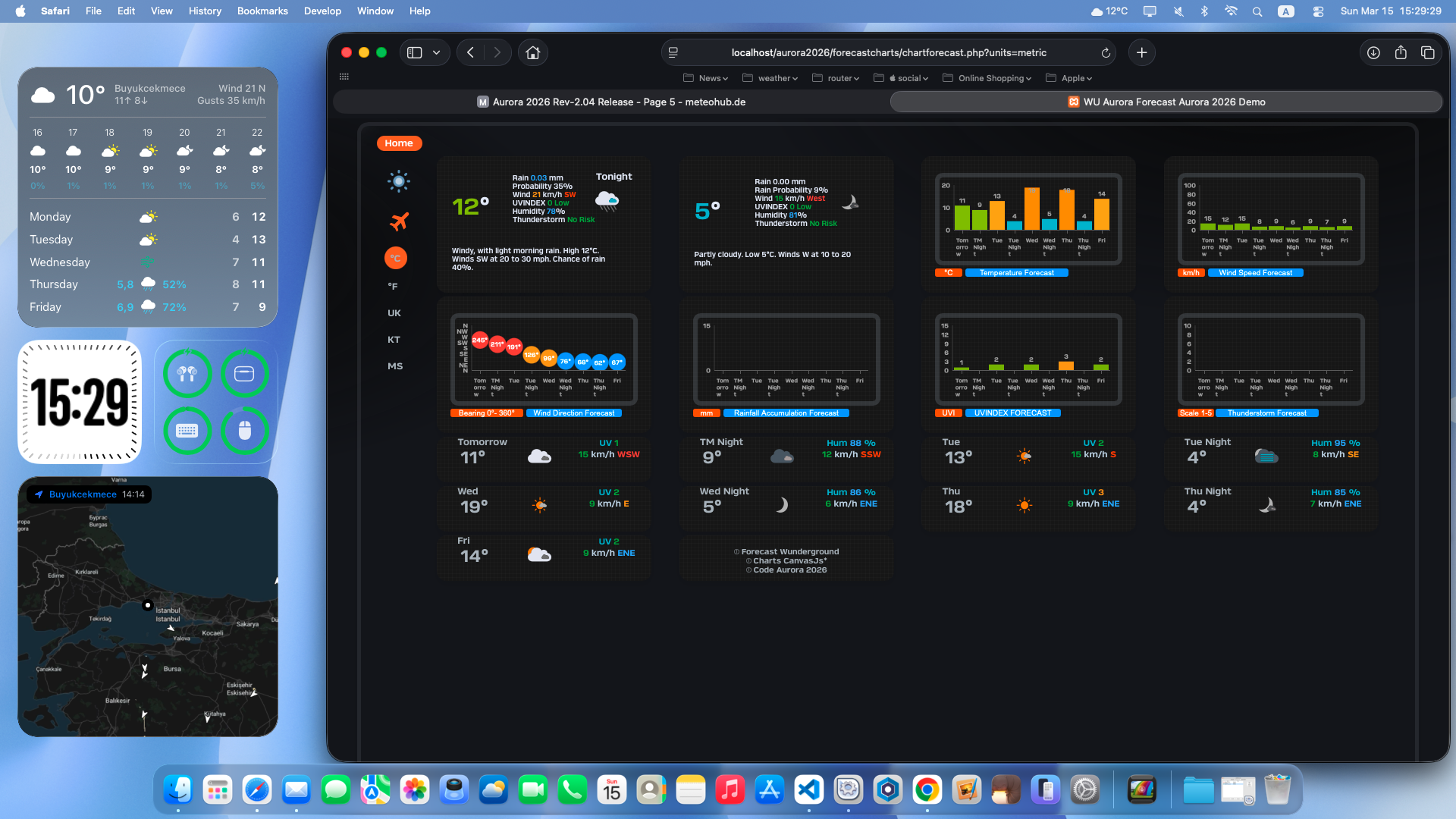The image size is (1456, 819).
Task: Open the Share icon in Safari's toolbar
Action: [x=1400, y=52]
